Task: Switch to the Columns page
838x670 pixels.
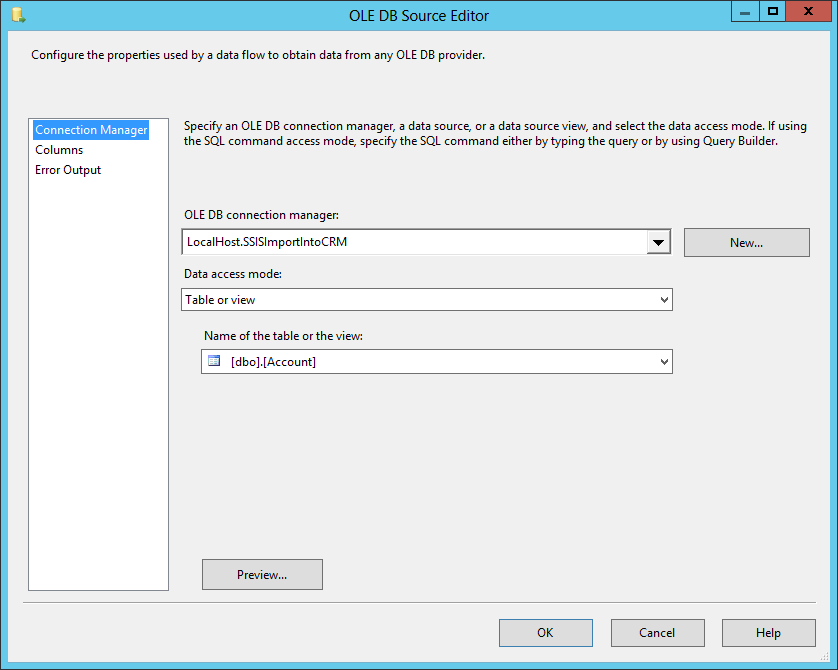Action: click(58, 149)
